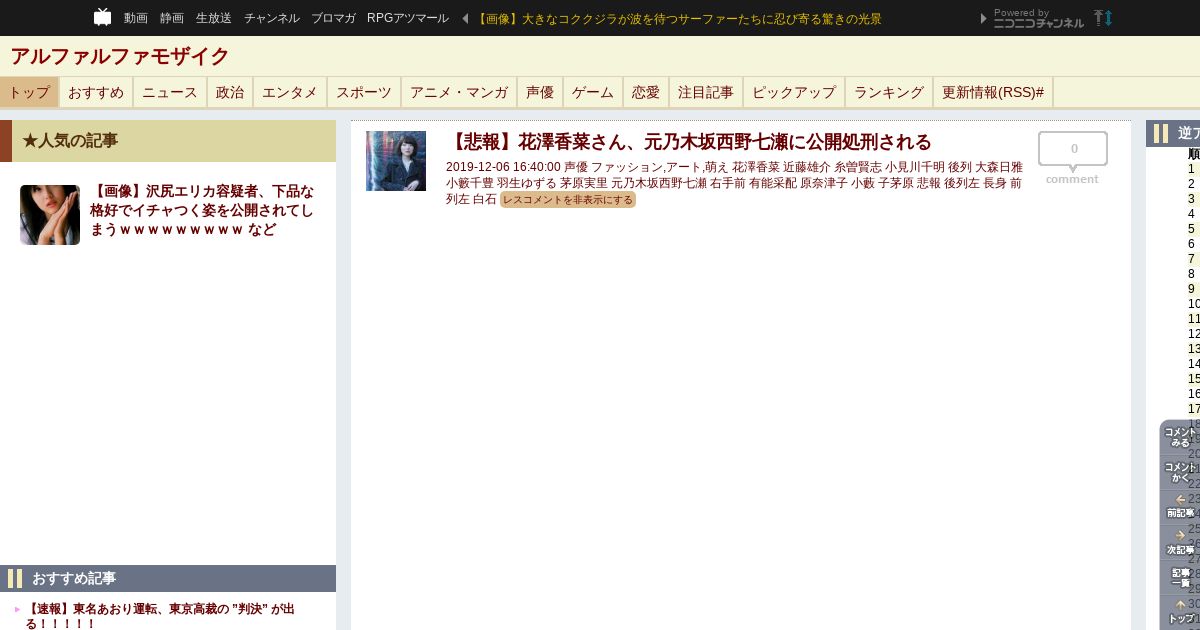Open the ゲーム navigation tab
This screenshot has width=1200, height=630.
593,92
